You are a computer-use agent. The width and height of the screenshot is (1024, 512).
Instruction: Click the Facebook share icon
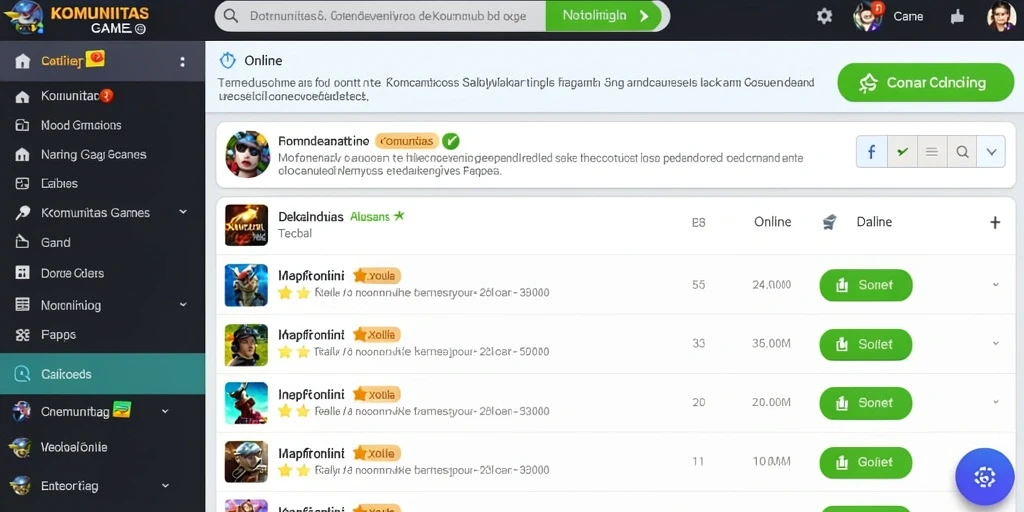(871, 152)
